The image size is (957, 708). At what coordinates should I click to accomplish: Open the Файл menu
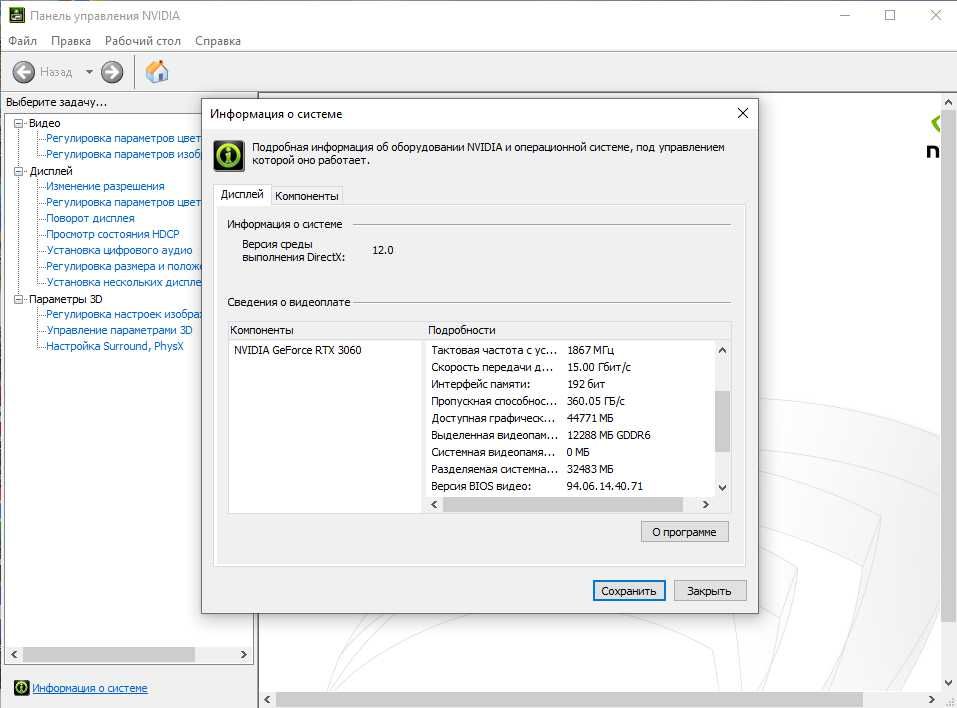click(23, 41)
